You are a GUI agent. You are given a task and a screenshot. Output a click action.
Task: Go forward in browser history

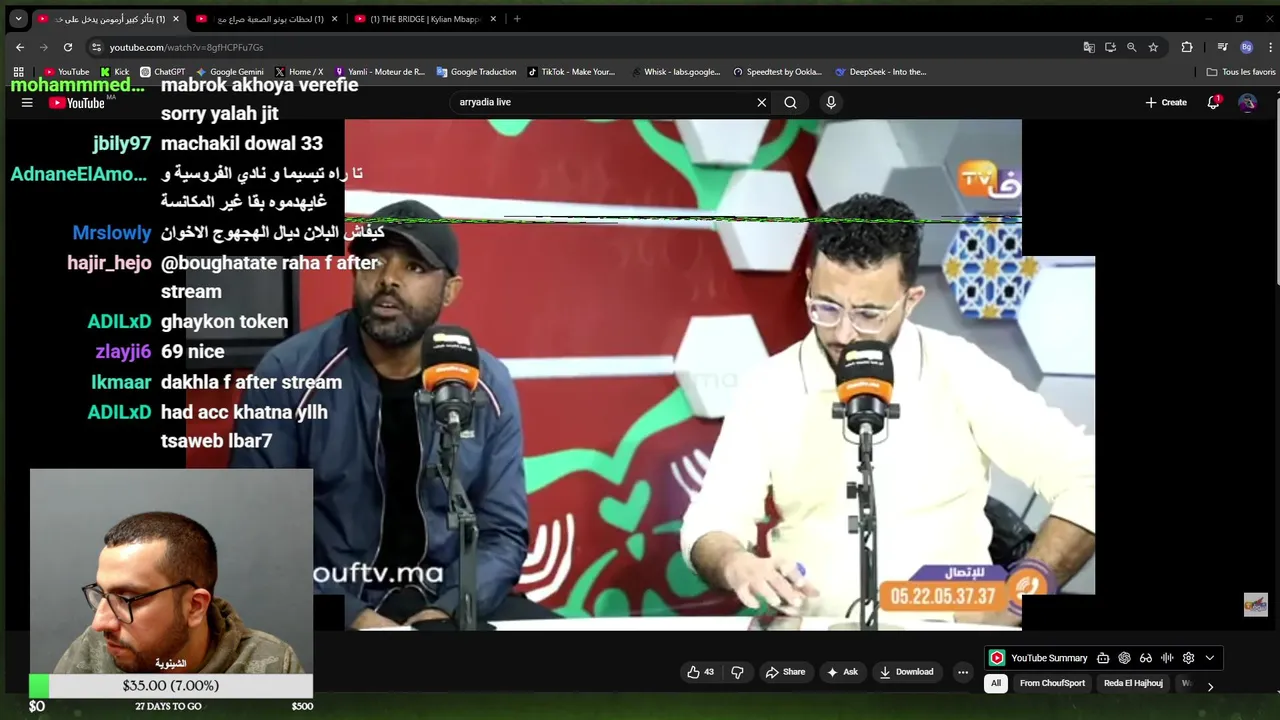(x=44, y=47)
